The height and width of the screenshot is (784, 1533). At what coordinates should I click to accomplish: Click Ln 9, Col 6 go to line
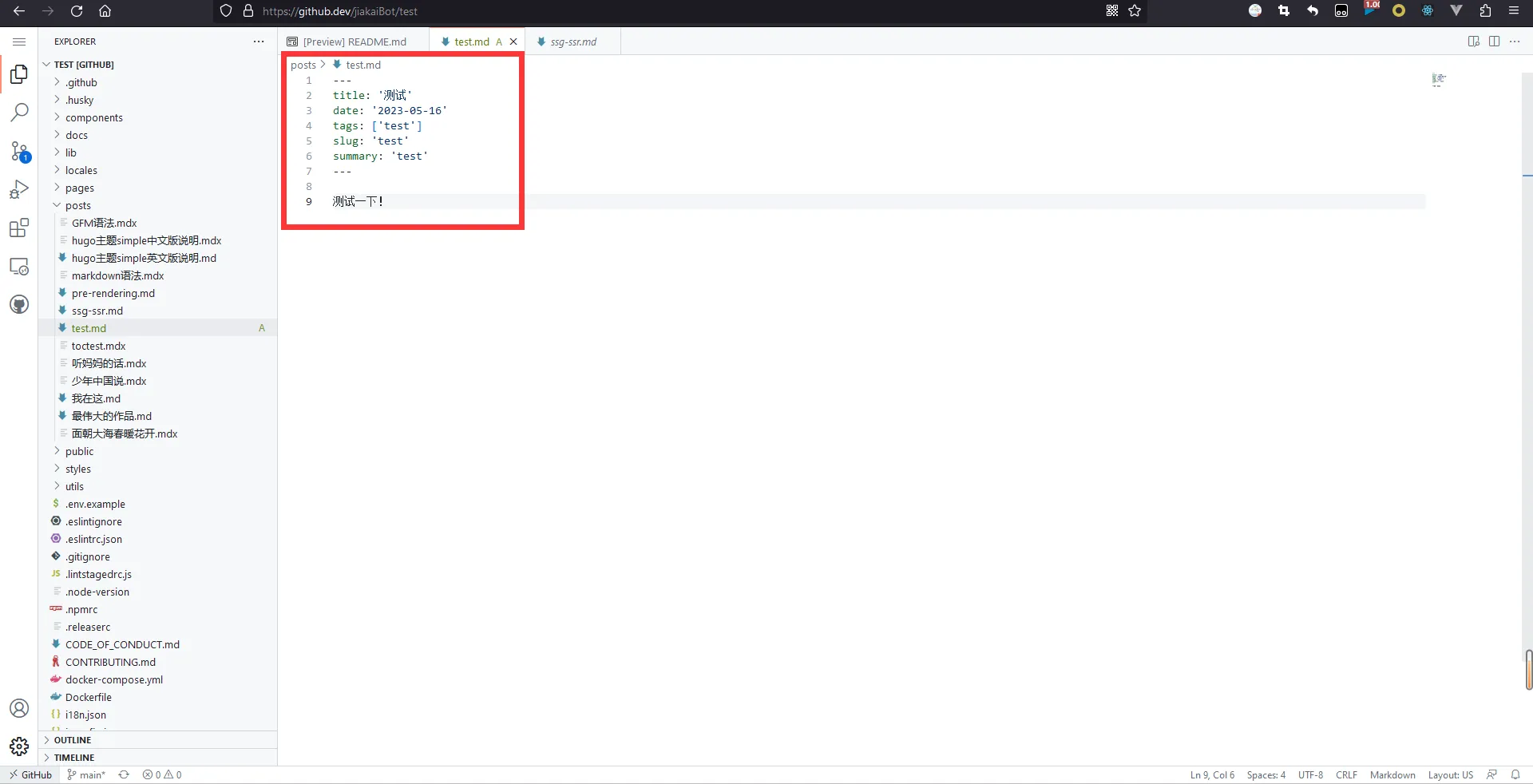pyautogui.click(x=1212, y=774)
